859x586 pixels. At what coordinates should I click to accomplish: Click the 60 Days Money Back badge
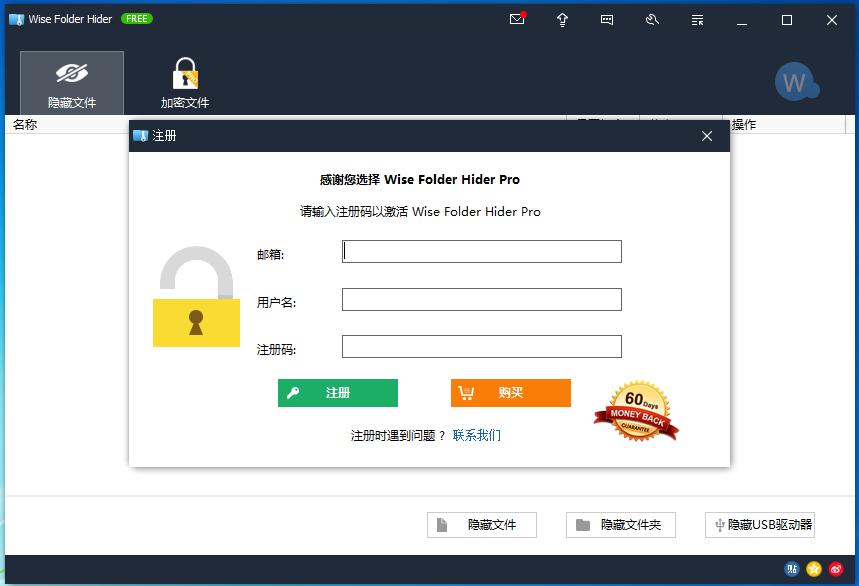click(x=637, y=411)
